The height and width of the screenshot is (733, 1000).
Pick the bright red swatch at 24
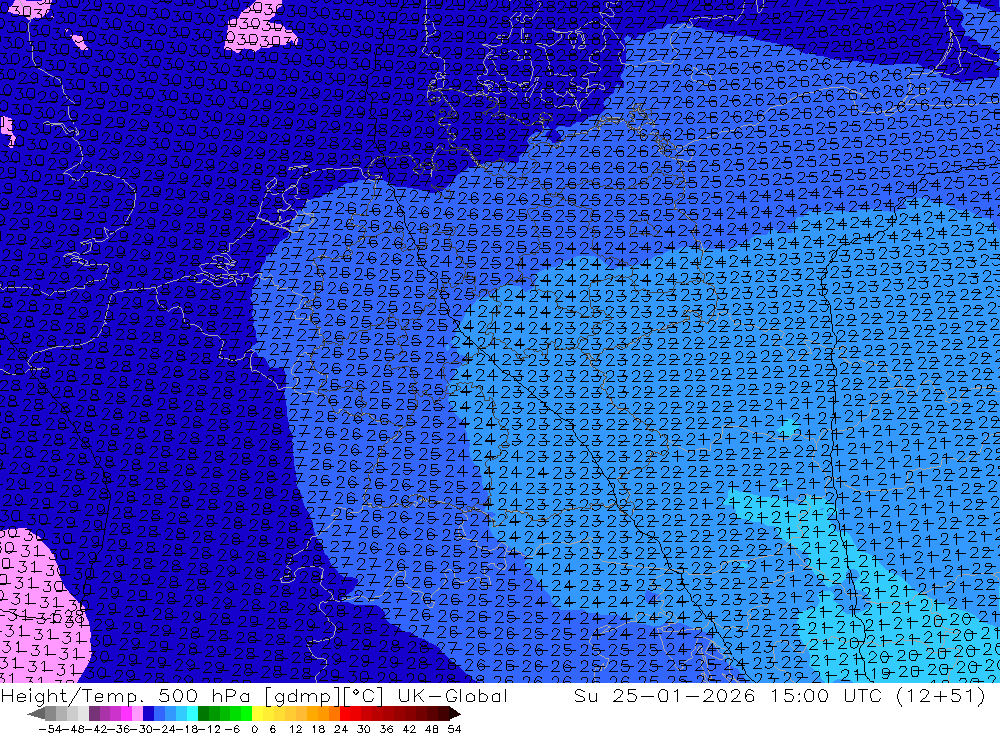[345, 714]
